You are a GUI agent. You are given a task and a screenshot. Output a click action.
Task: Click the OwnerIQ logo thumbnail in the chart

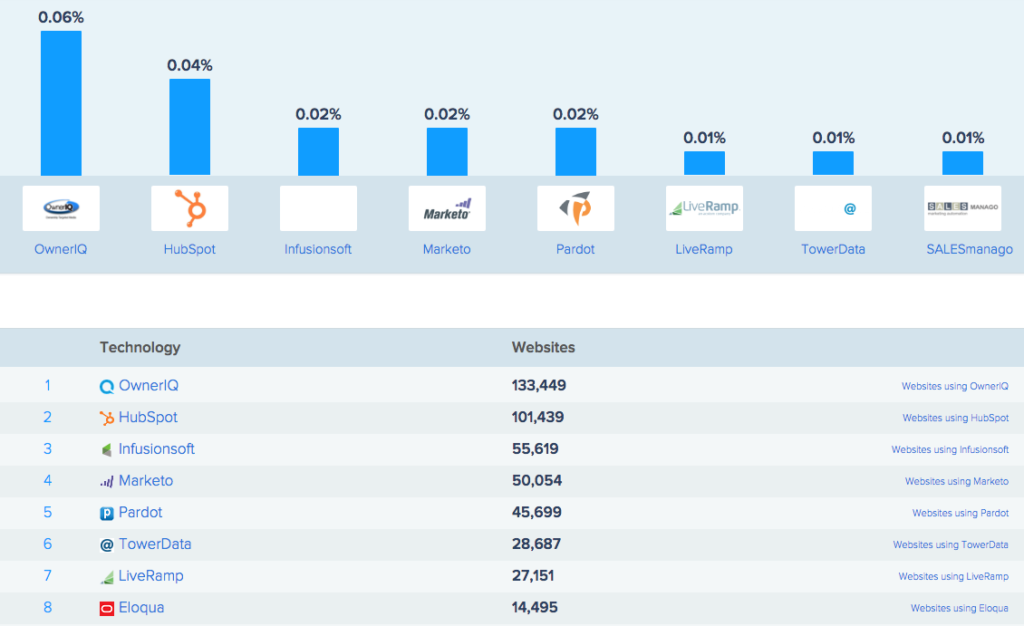pyautogui.click(x=61, y=208)
